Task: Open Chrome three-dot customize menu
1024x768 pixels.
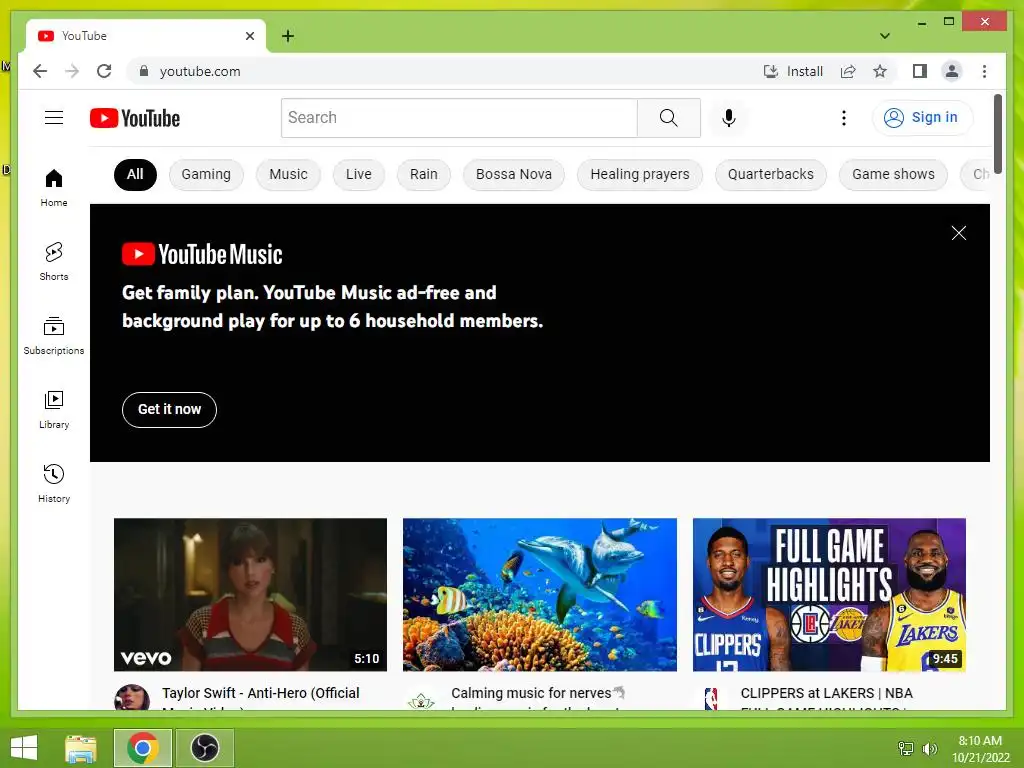Action: pos(984,71)
